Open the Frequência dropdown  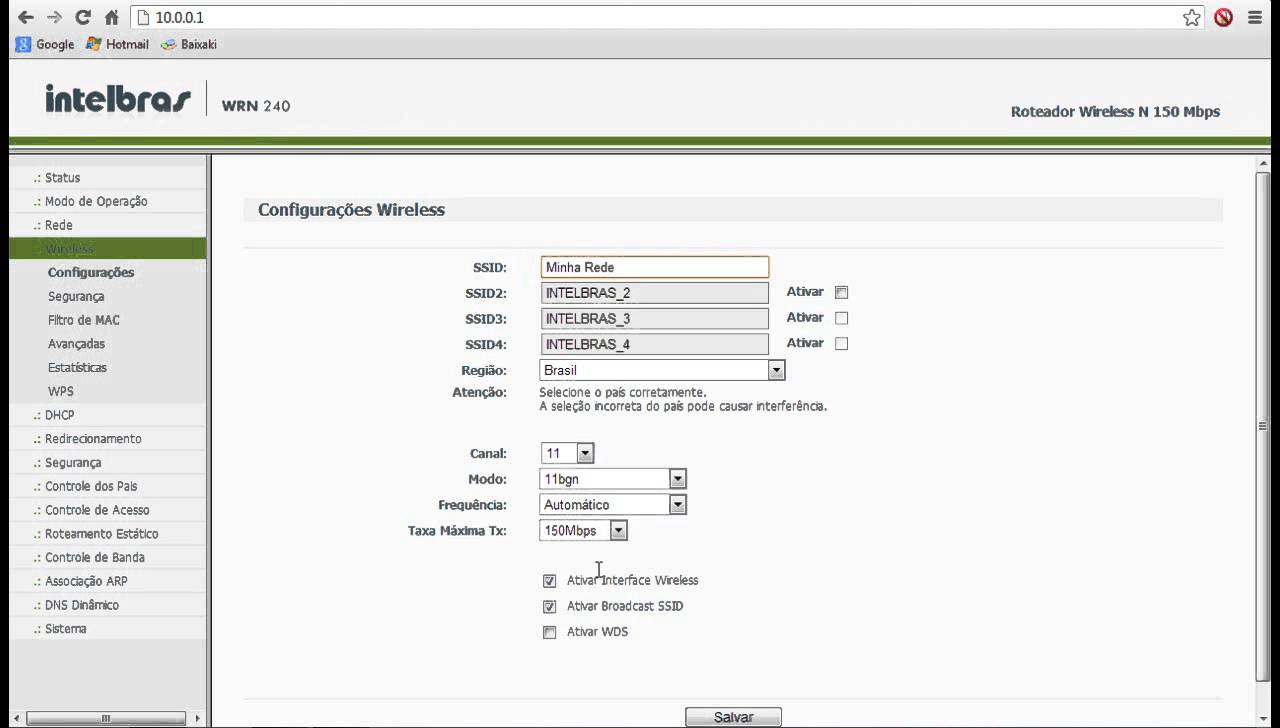click(x=613, y=505)
